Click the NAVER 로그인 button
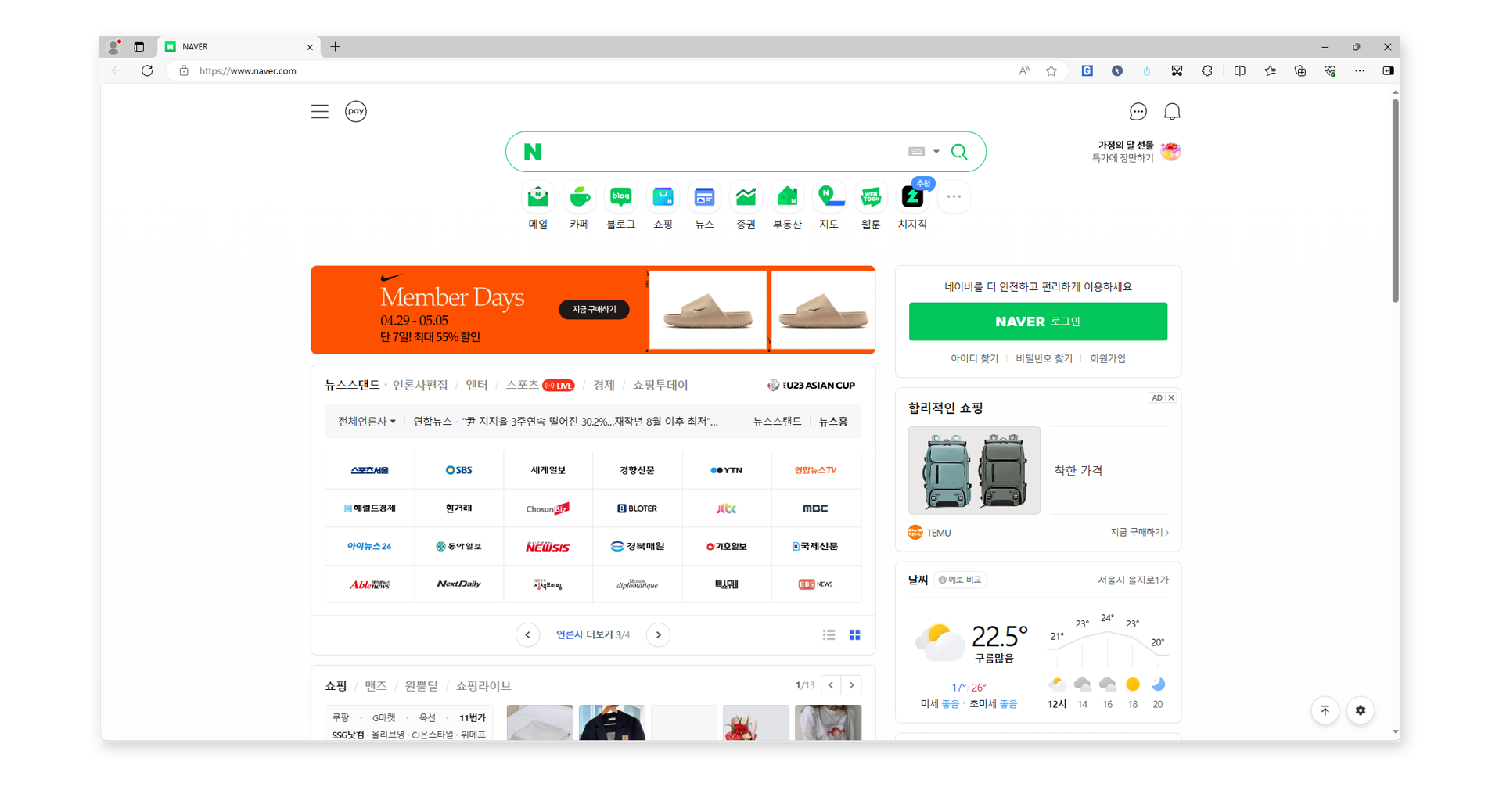The height and width of the screenshot is (812, 1499). (x=1037, y=322)
